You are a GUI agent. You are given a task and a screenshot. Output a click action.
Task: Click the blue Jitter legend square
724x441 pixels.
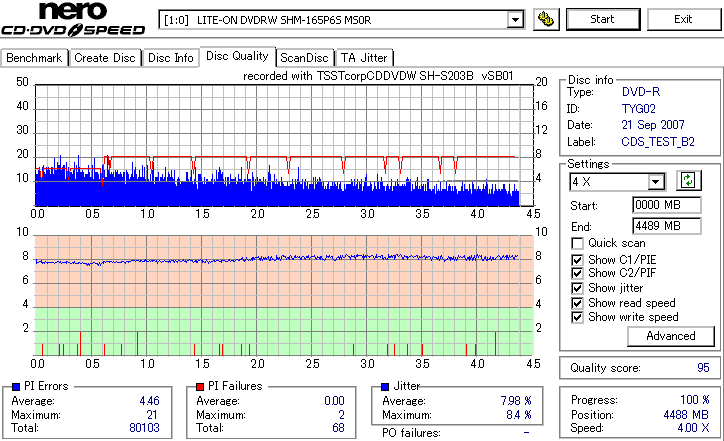coord(385,387)
